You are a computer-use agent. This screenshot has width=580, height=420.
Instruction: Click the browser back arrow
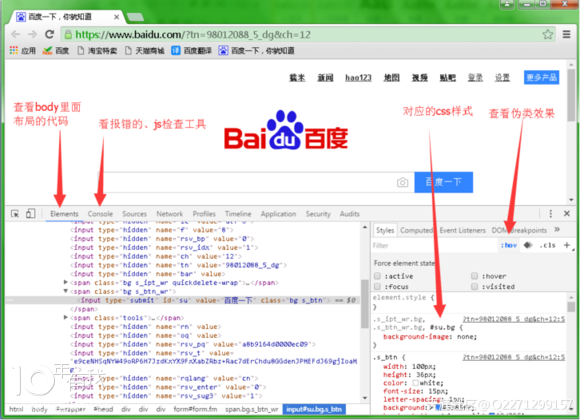(16, 34)
